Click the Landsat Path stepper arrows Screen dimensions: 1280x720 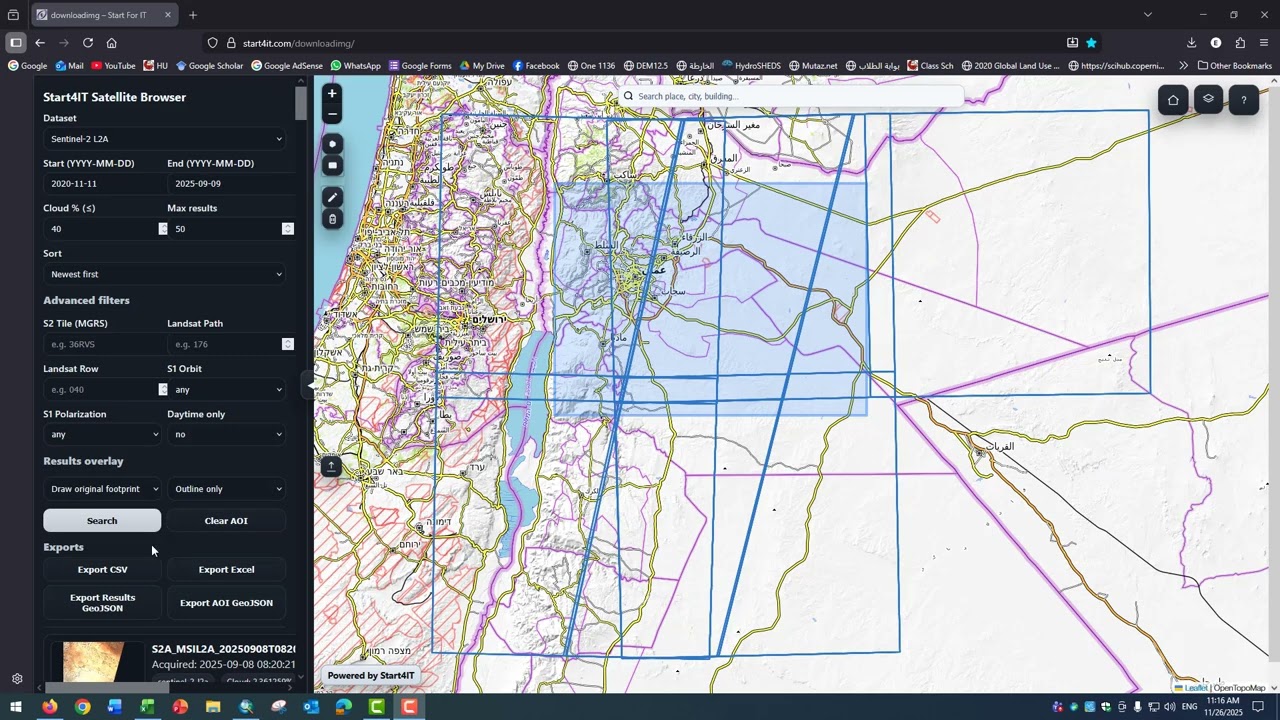coord(288,344)
